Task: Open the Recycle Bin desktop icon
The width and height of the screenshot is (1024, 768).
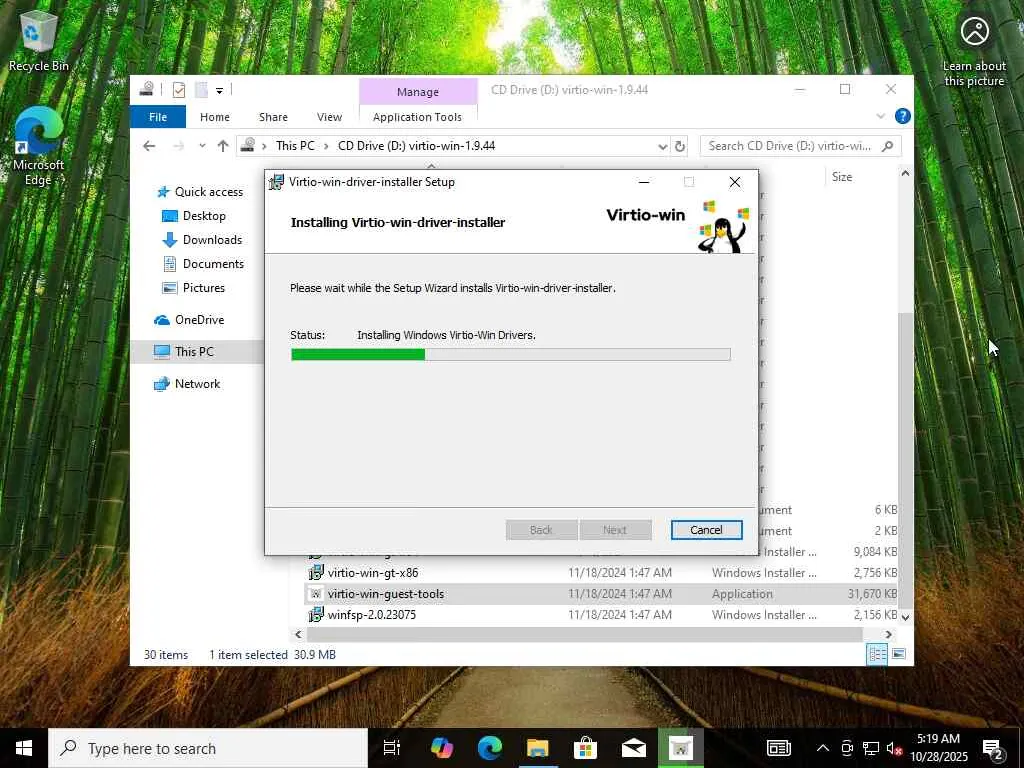Action: (x=39, y=40)
